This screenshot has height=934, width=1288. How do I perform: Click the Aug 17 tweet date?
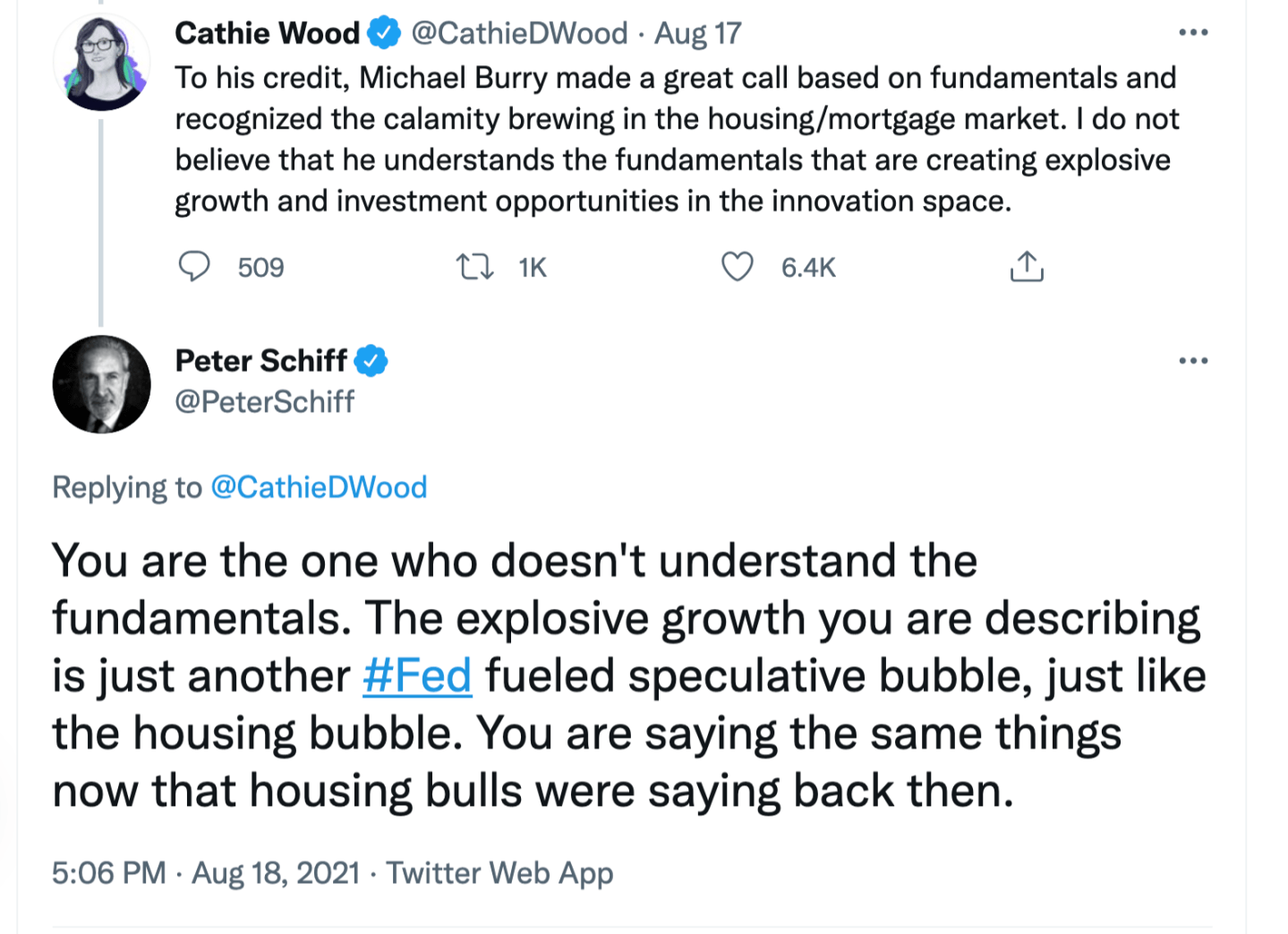pyautogui.click(x=697, y=34)
